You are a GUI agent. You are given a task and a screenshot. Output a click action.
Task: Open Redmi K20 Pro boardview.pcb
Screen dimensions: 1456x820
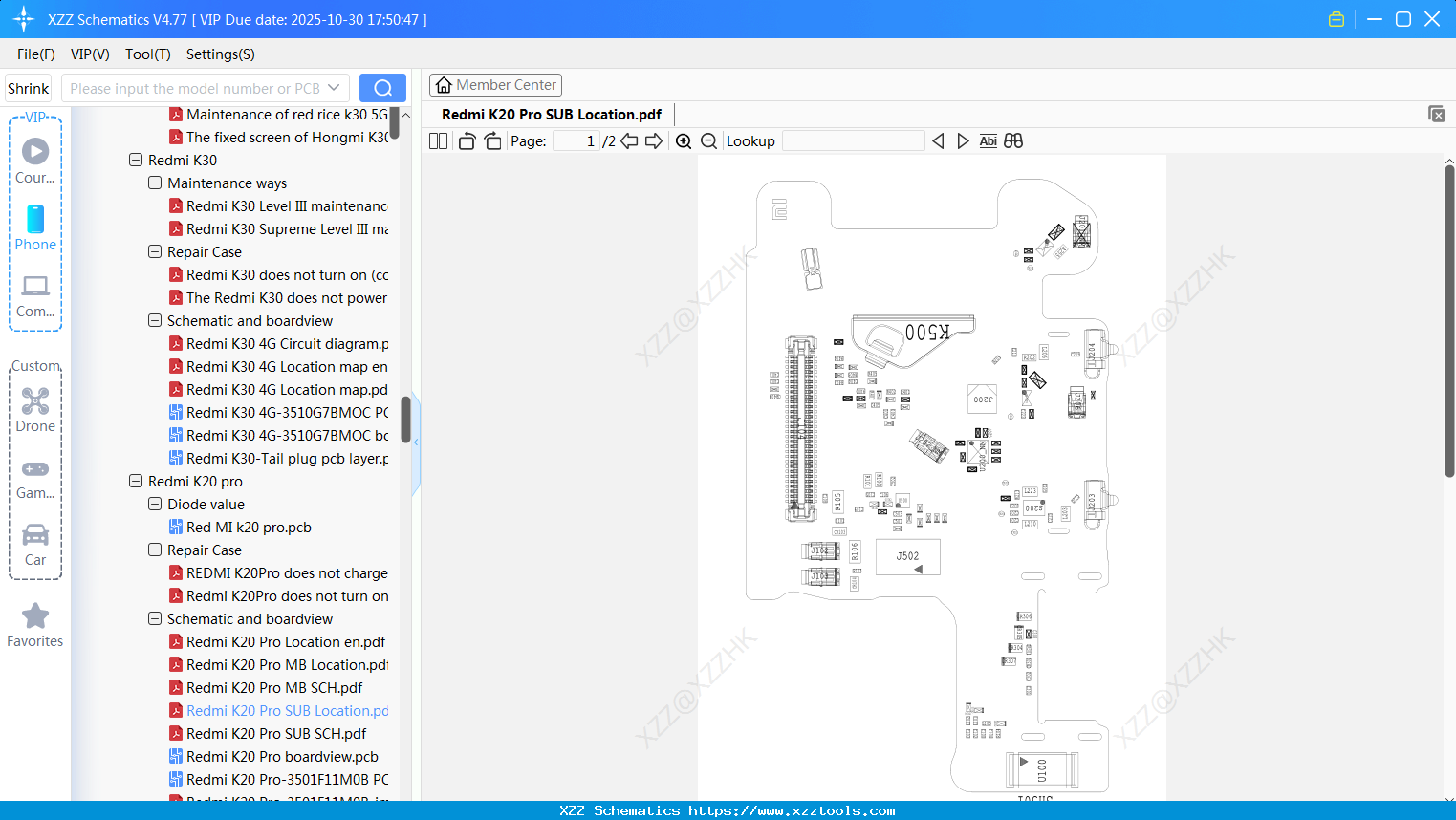[x=273, y=757]
